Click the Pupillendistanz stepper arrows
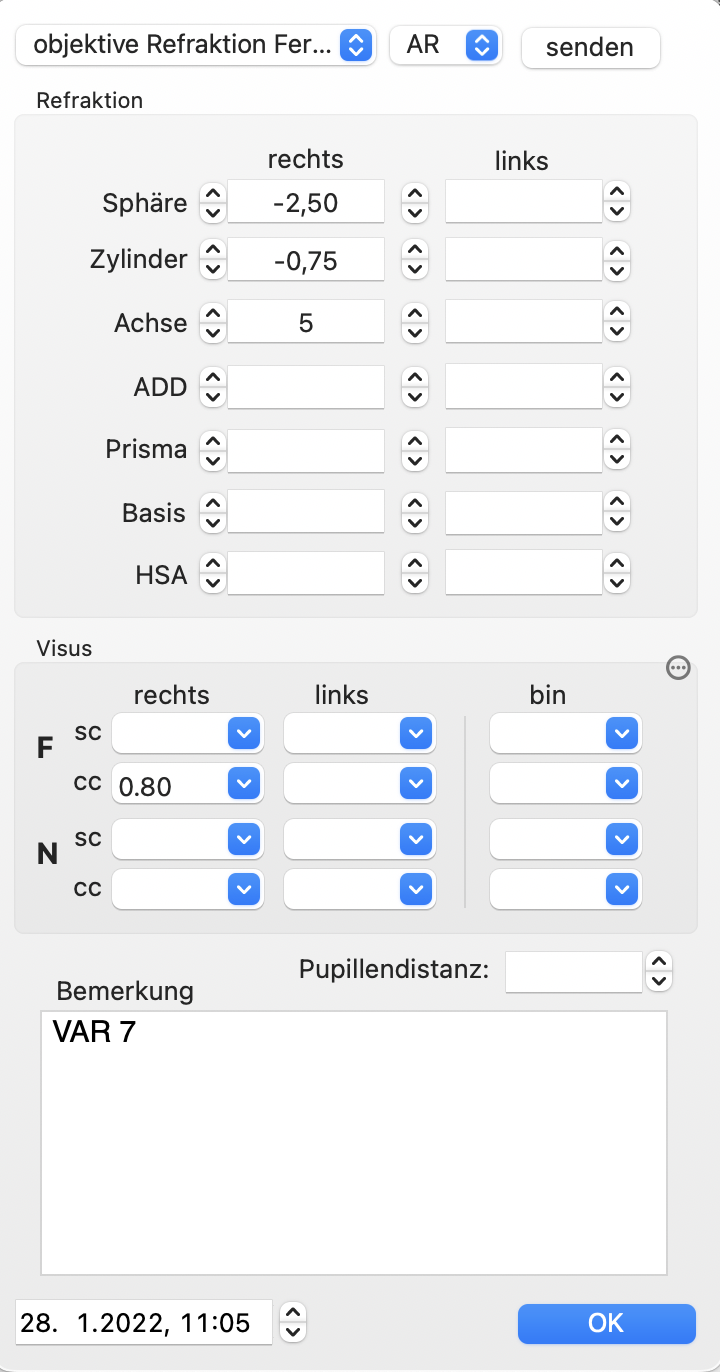Screen dimensions: 720x1372 point(659,971)
